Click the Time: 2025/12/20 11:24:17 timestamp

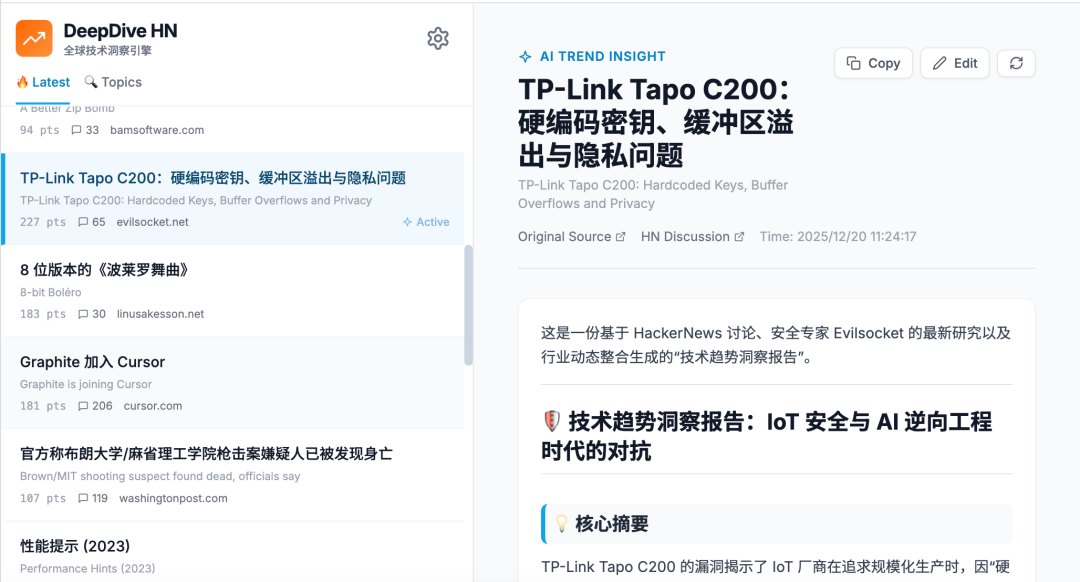838,237
